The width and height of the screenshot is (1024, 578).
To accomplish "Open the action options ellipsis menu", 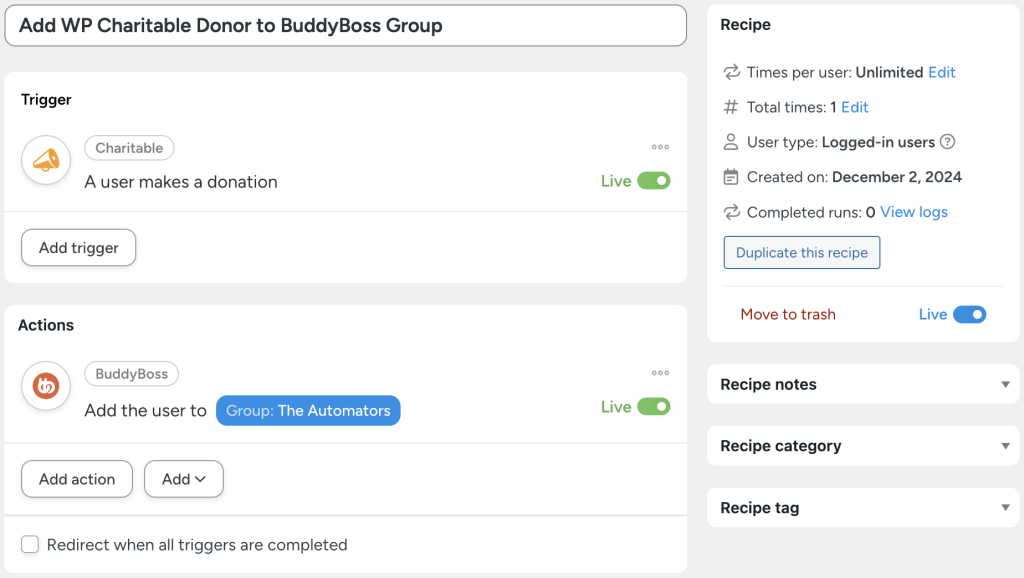I will pyautogui.click(x=660, y=372).
